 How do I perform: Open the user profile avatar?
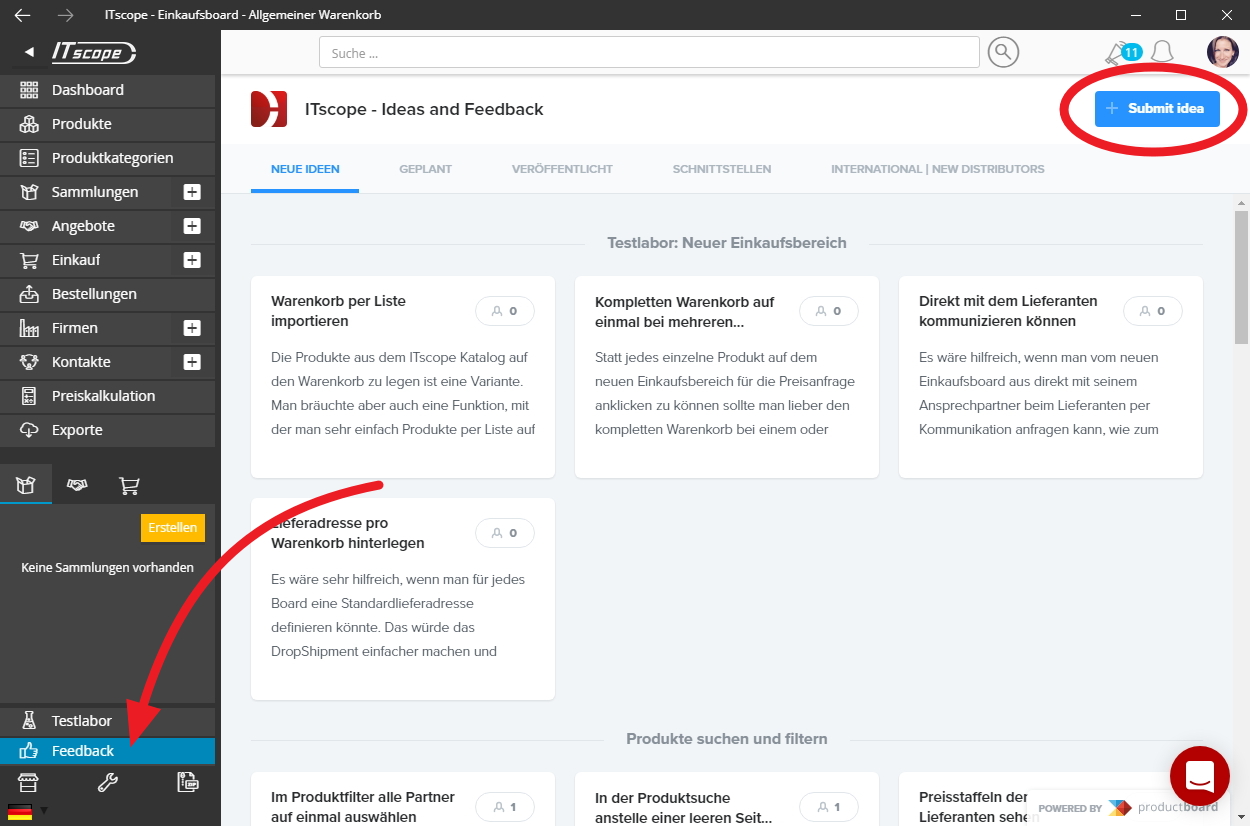[x=1223, y=52]
